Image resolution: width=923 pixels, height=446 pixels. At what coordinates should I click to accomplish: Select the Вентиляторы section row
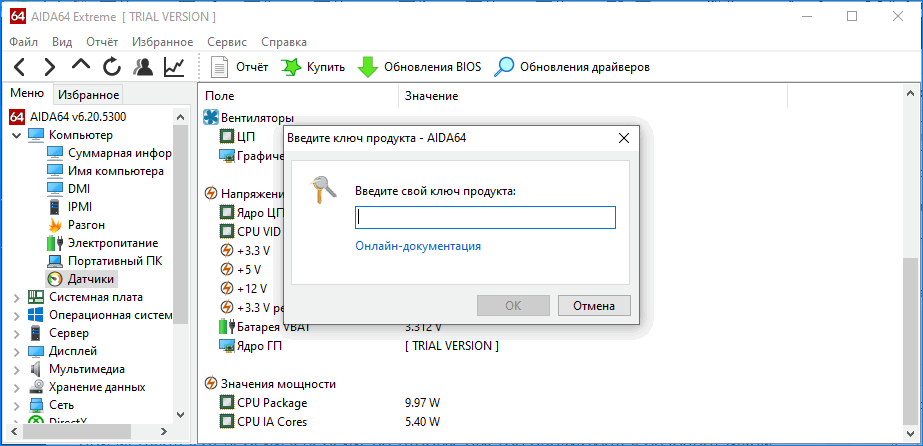[249, 118]
